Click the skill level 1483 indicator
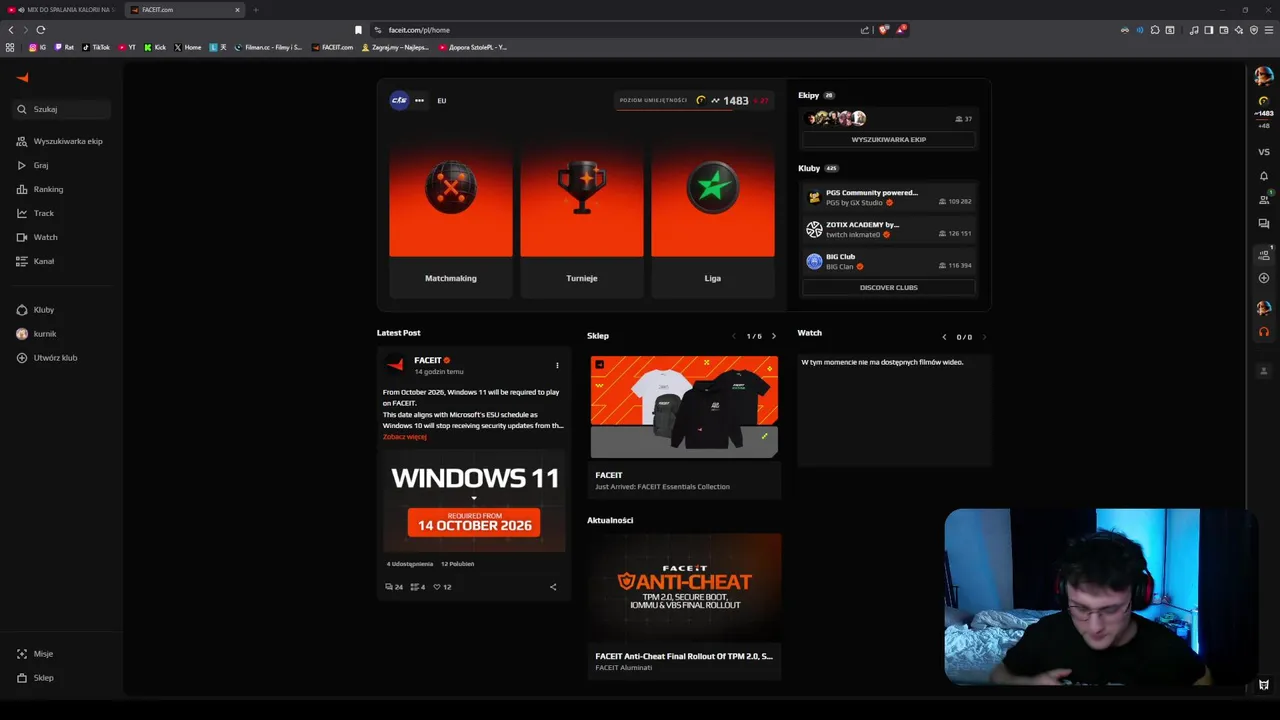Screen dimensions: 1280x720 [693, 100]
